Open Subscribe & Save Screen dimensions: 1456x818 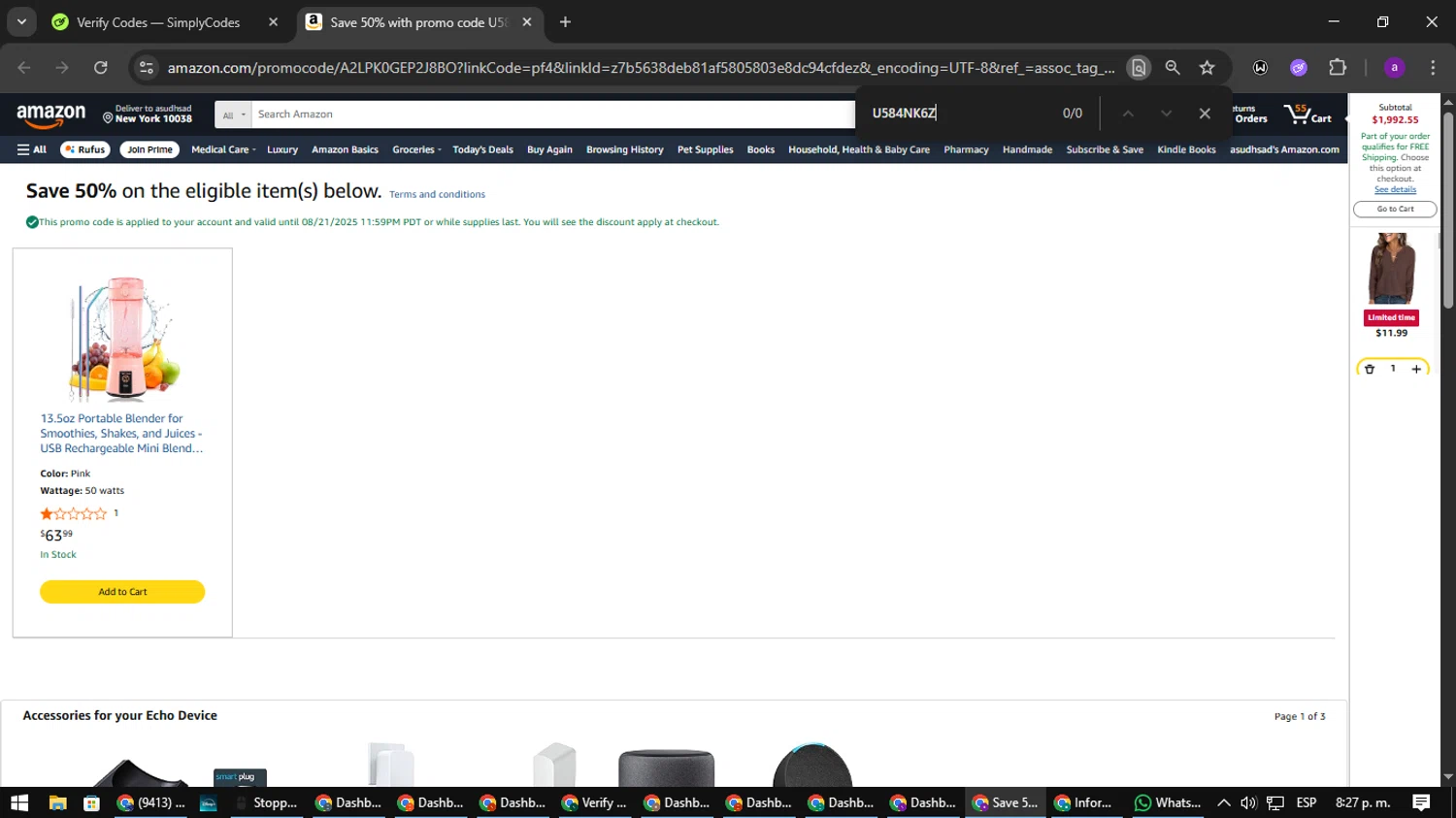(x=1105, y=149)
